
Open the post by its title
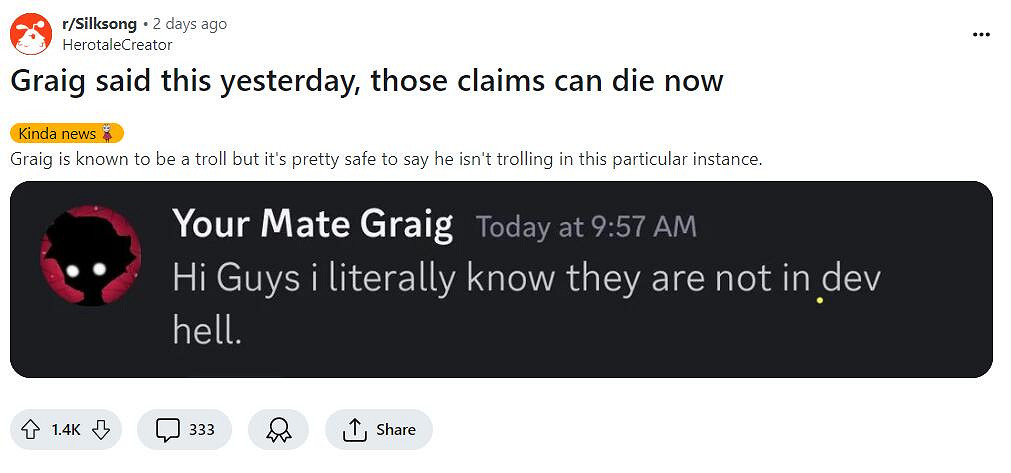coord(366,82)
